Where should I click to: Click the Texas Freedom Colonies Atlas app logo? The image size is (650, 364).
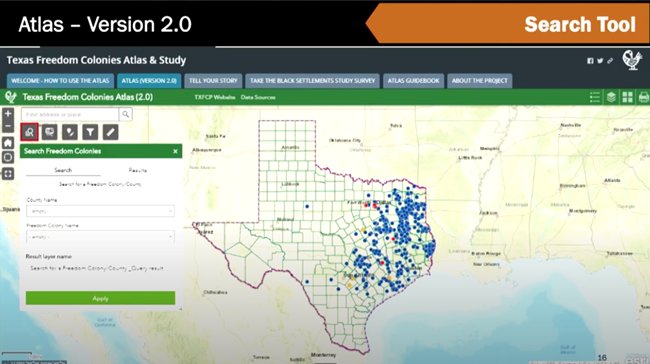(10, 97)
